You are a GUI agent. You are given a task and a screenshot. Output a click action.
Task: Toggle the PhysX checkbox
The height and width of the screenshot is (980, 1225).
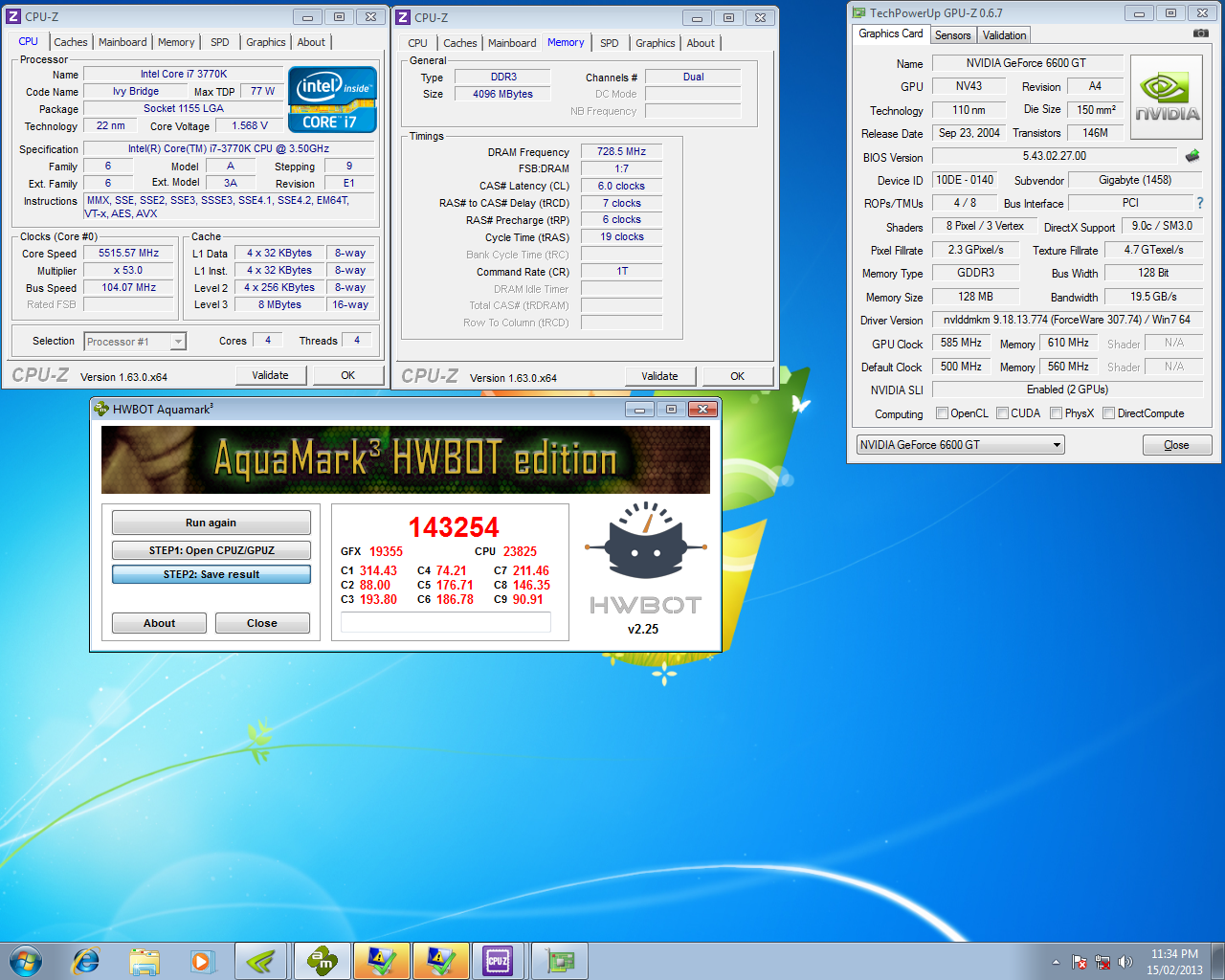[1056, 413]
